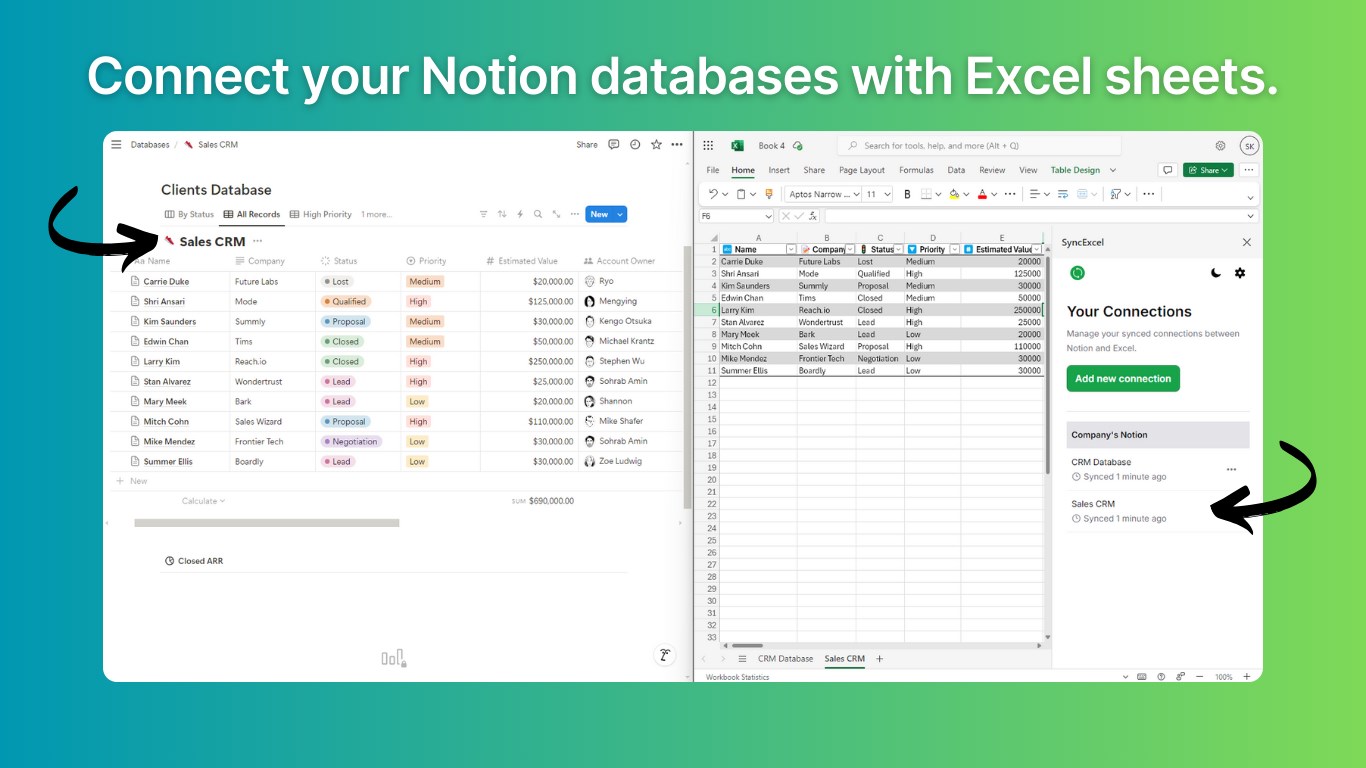Open Notion sidebar hamburger menu
The height and width of the screenshot is (768, 1366).
click(x=116, y=145)
